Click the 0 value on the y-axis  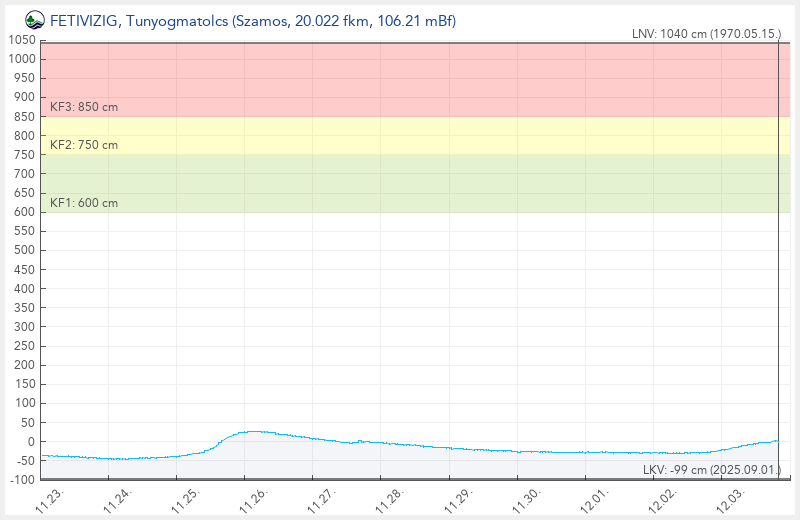click(32, 442)
